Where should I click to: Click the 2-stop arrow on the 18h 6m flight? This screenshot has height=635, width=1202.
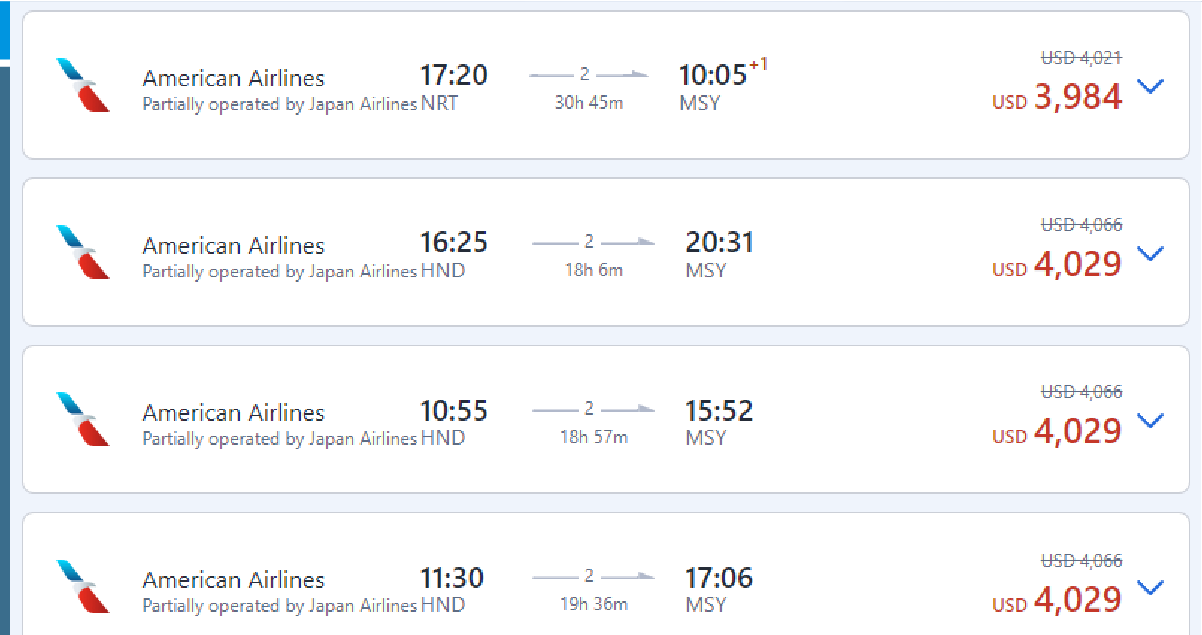point(592,242)
